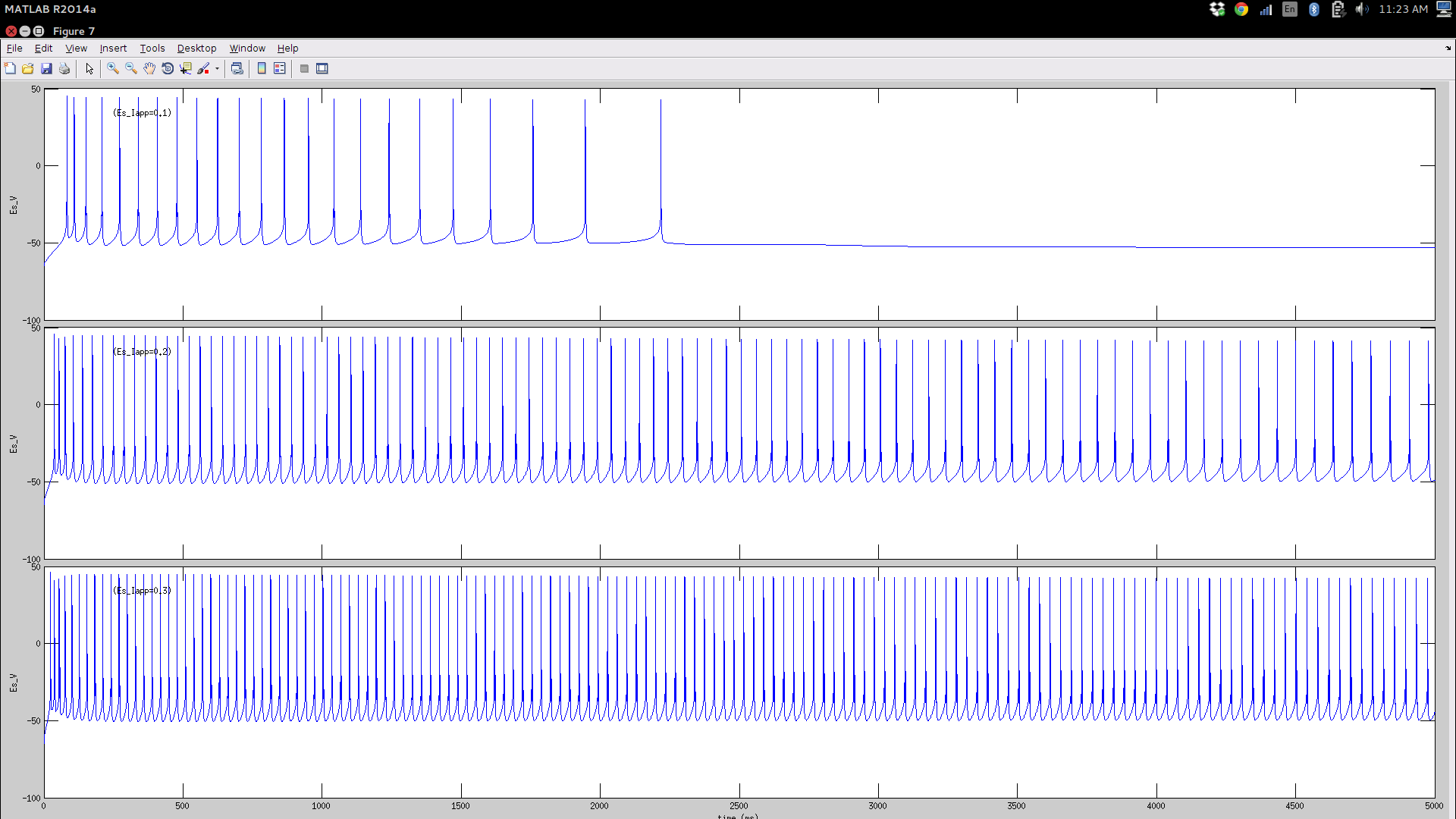Click the (Es_Iapp=0.3) plot label

(143, 590)
